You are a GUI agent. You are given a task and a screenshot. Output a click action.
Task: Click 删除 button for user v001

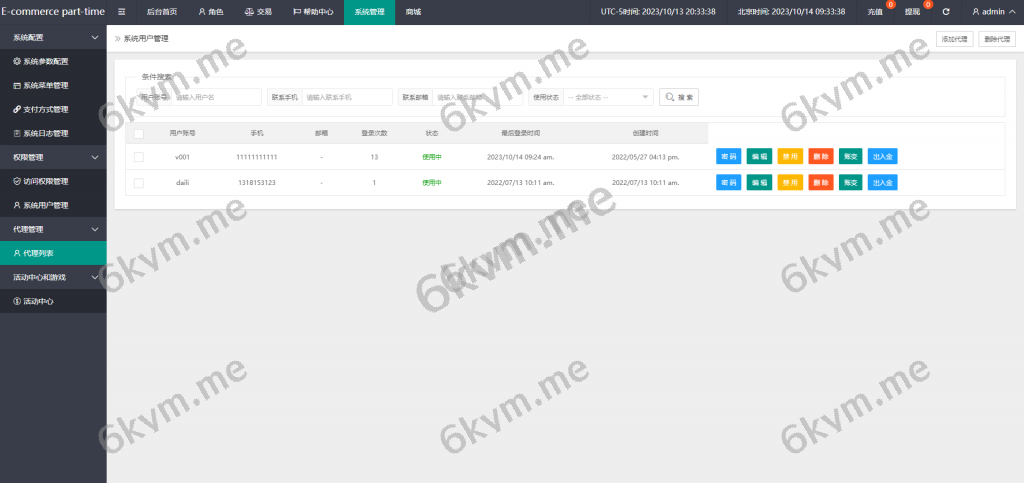click(820, 157)
